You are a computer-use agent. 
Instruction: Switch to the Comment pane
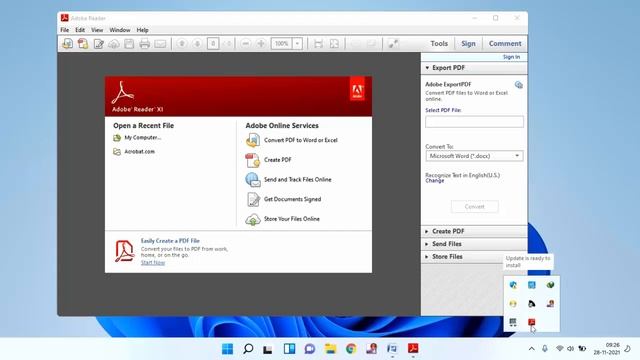coord(505,43)
